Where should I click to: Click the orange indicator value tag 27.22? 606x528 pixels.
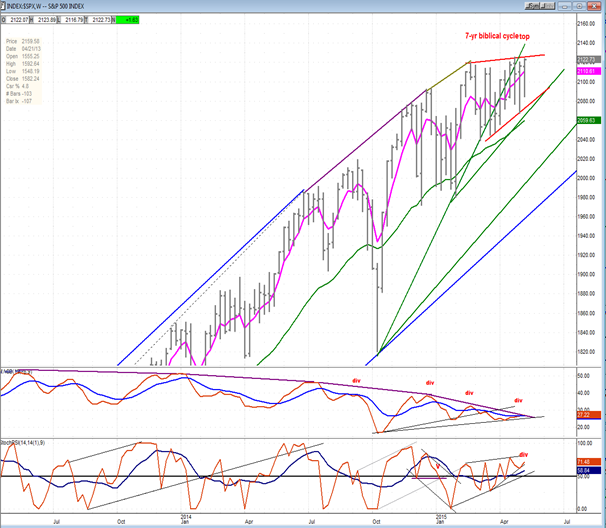589,415
